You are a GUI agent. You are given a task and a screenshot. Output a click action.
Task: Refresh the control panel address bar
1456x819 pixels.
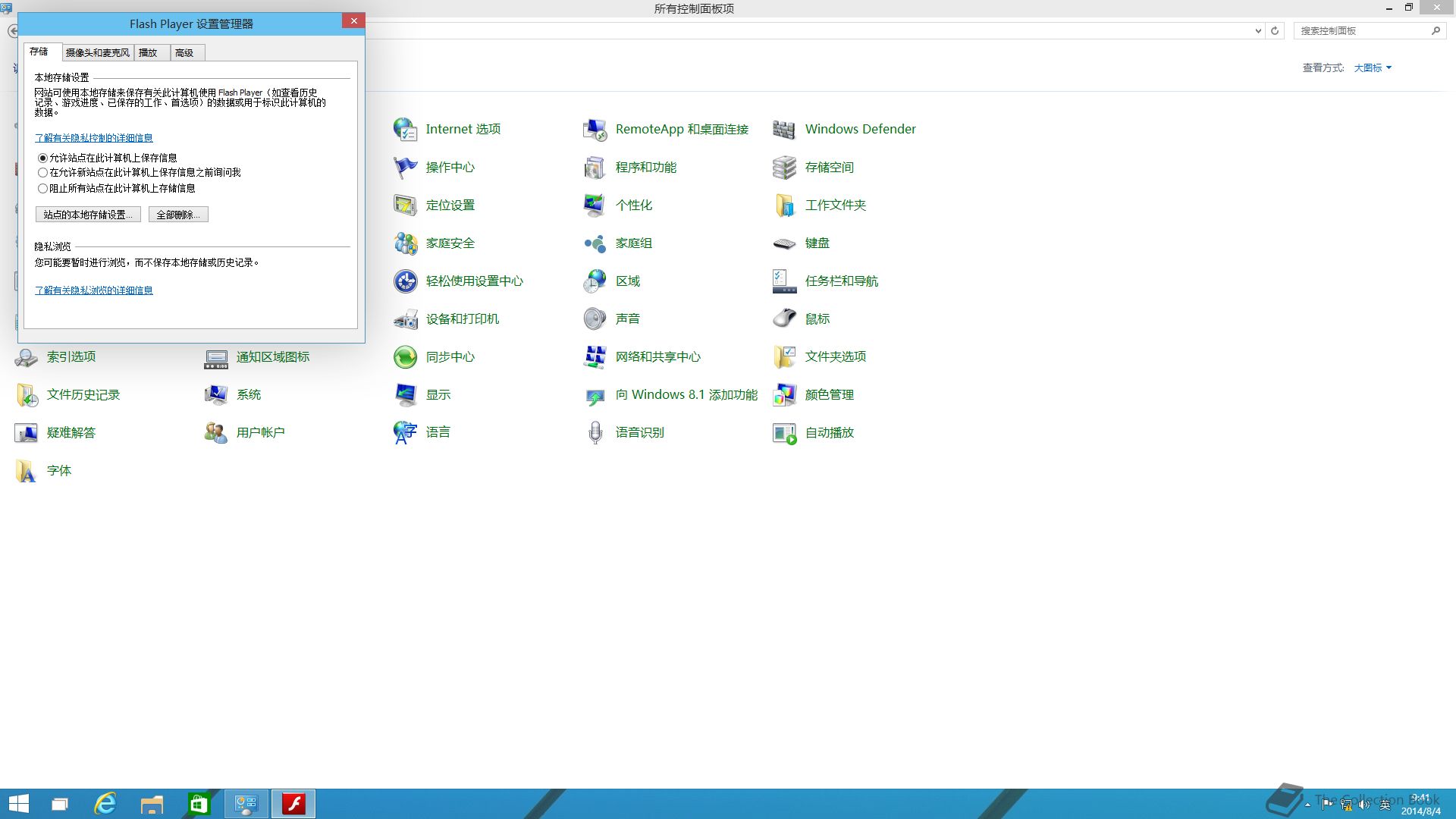[x=1275, y=31]
